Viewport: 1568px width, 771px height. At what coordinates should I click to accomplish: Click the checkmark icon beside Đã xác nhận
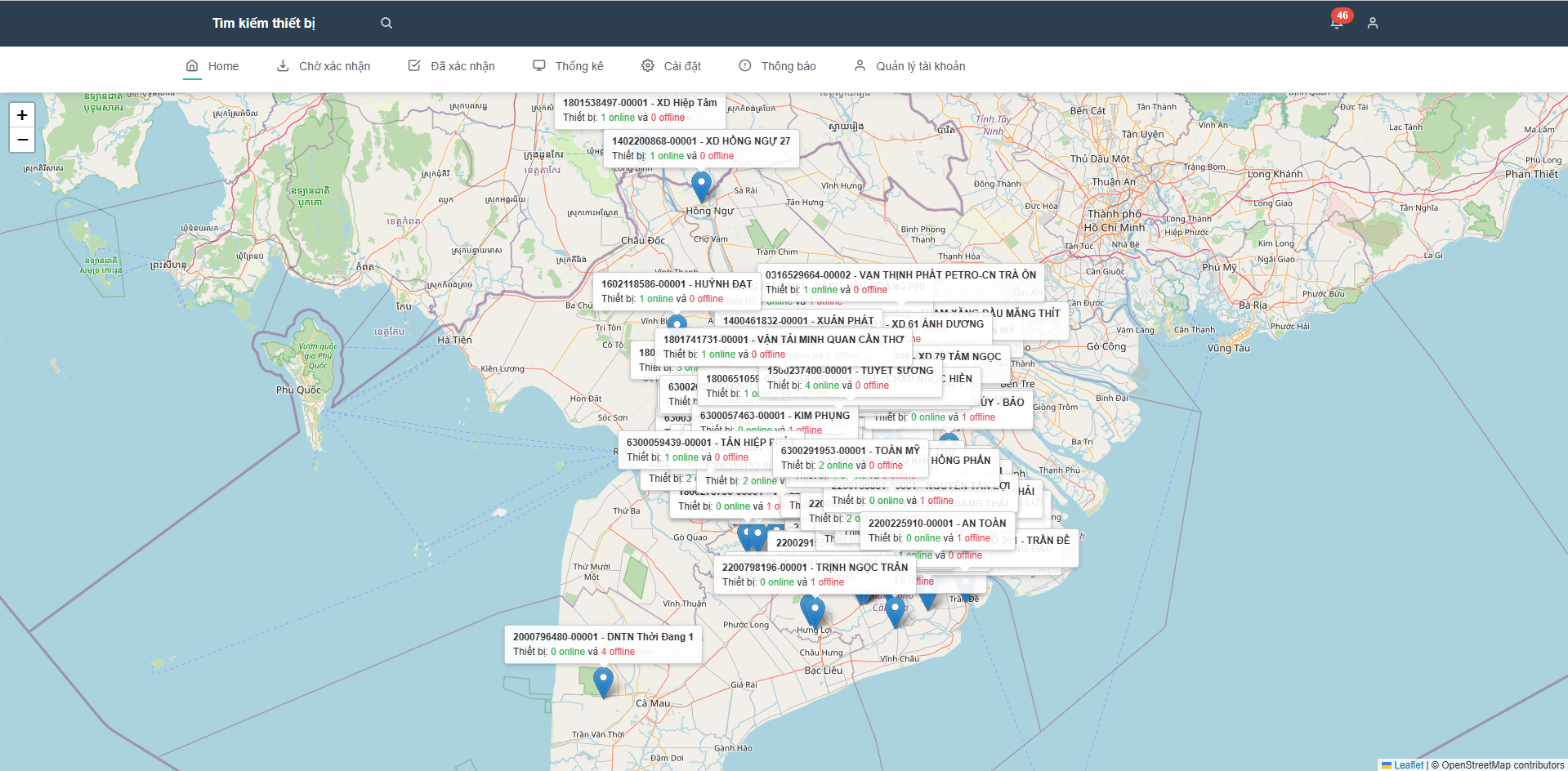[x=414, y=65]
